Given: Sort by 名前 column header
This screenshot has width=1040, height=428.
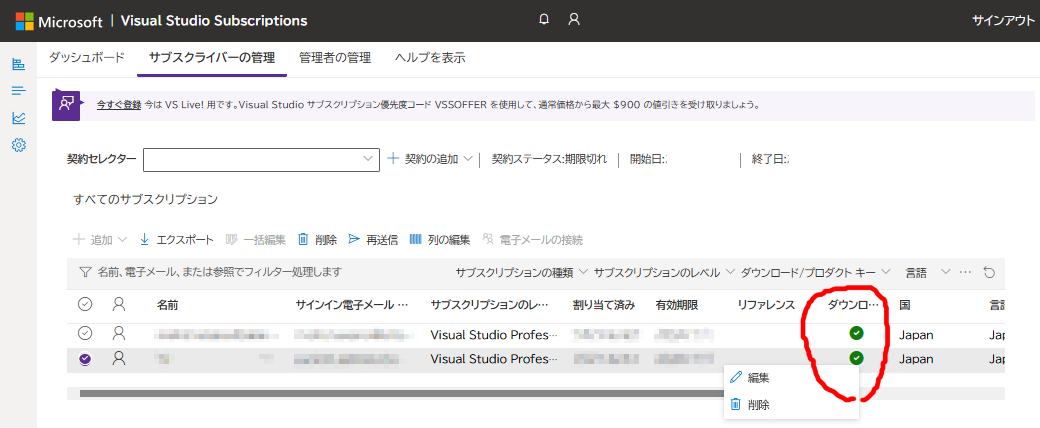Looking at the screenshot, I should coord(167,305).
